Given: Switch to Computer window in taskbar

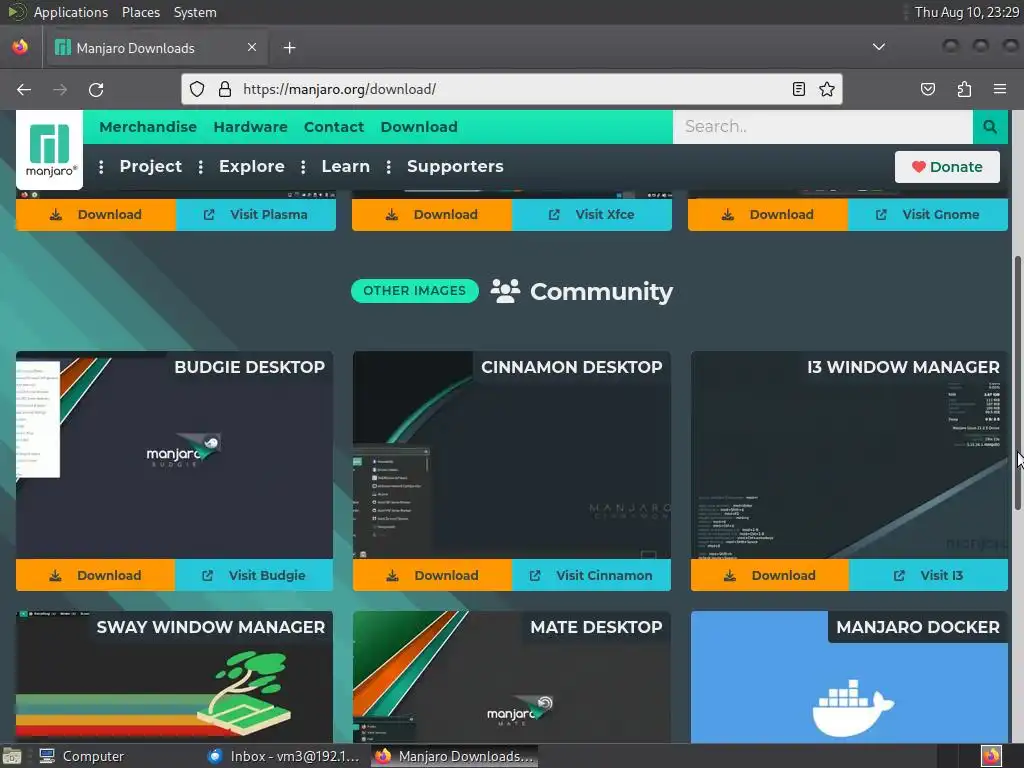Looking at the screenshot, I should click(82, 756).
